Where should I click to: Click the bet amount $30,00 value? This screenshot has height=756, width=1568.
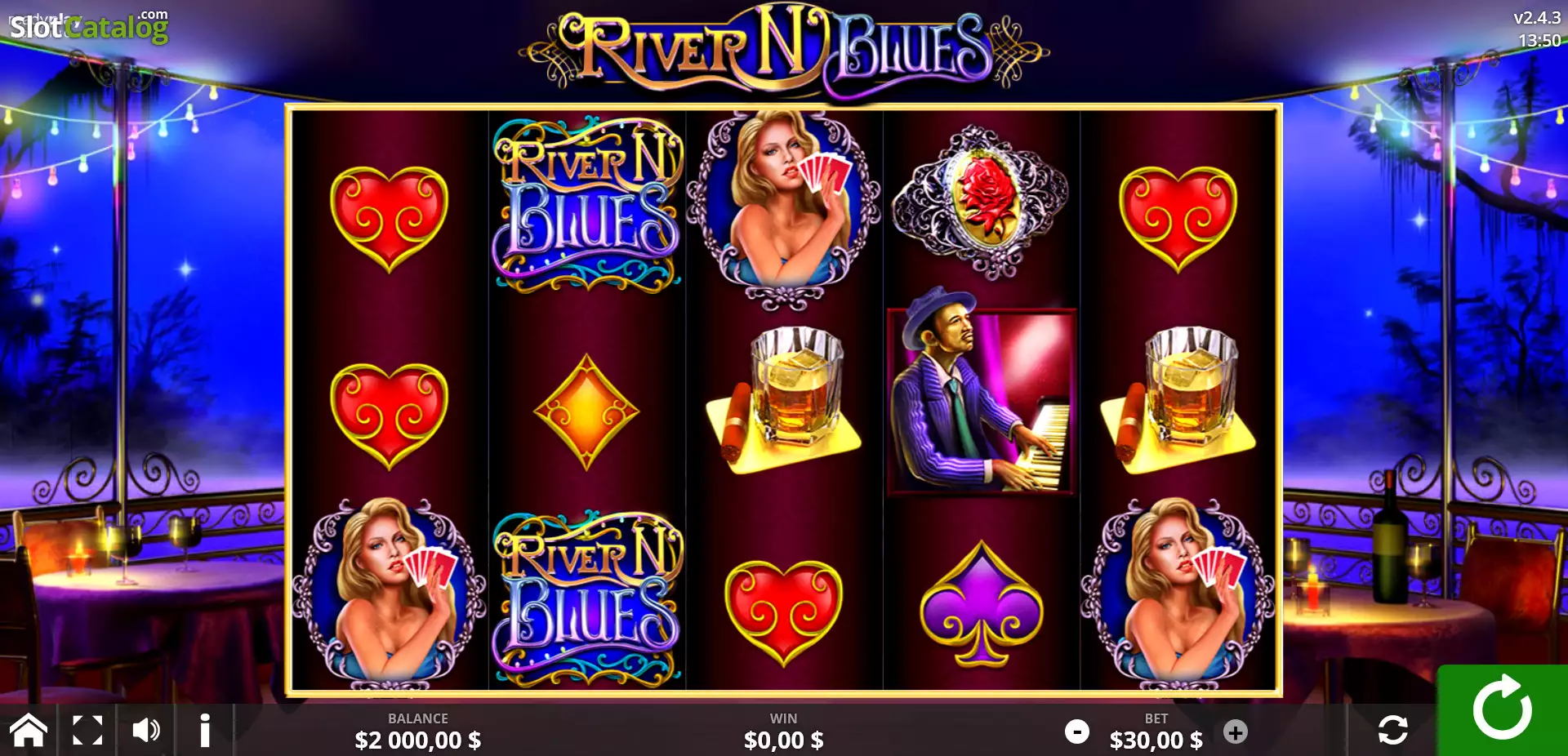(x=1156, y=740)
